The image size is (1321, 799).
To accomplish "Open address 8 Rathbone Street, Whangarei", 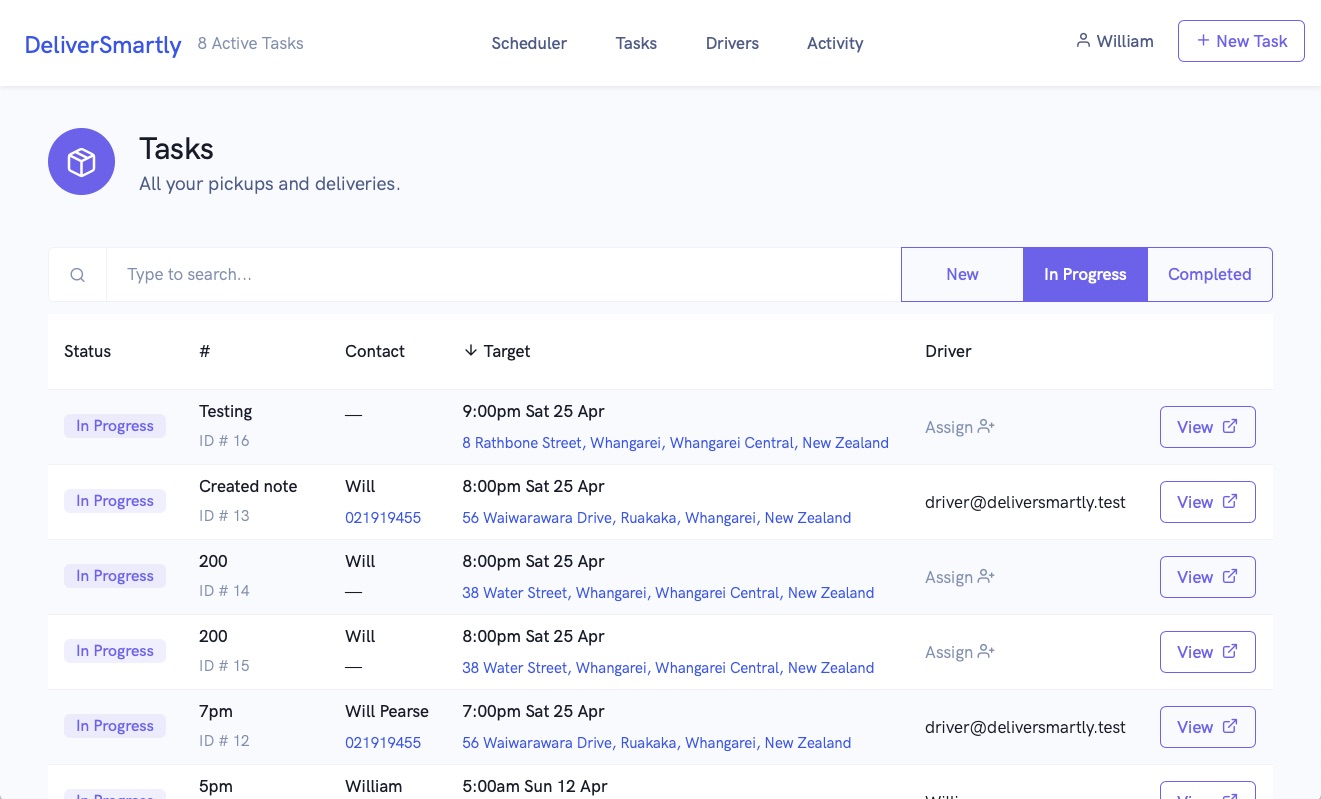I will click(x=675, y=443).
